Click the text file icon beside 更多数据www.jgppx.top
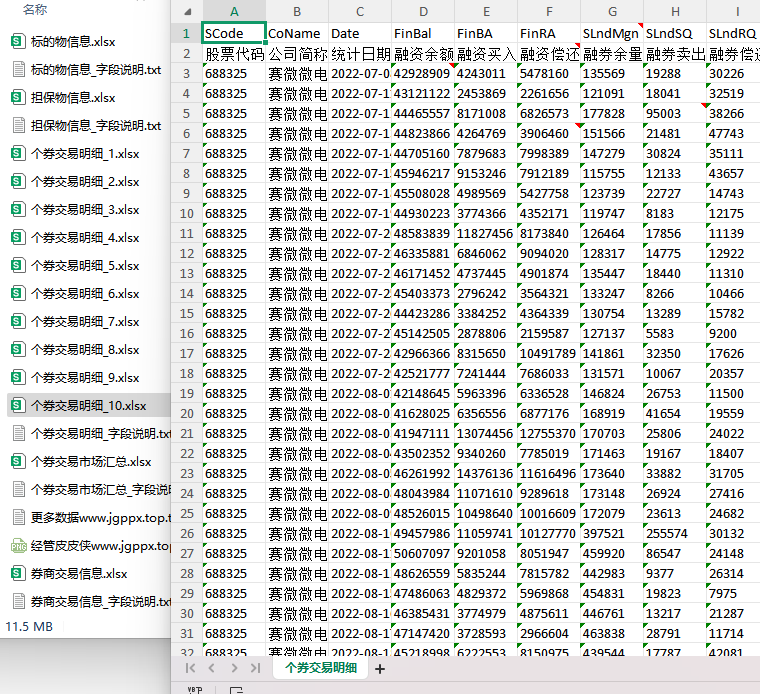 pyautogui.click(x=18, y=518)
